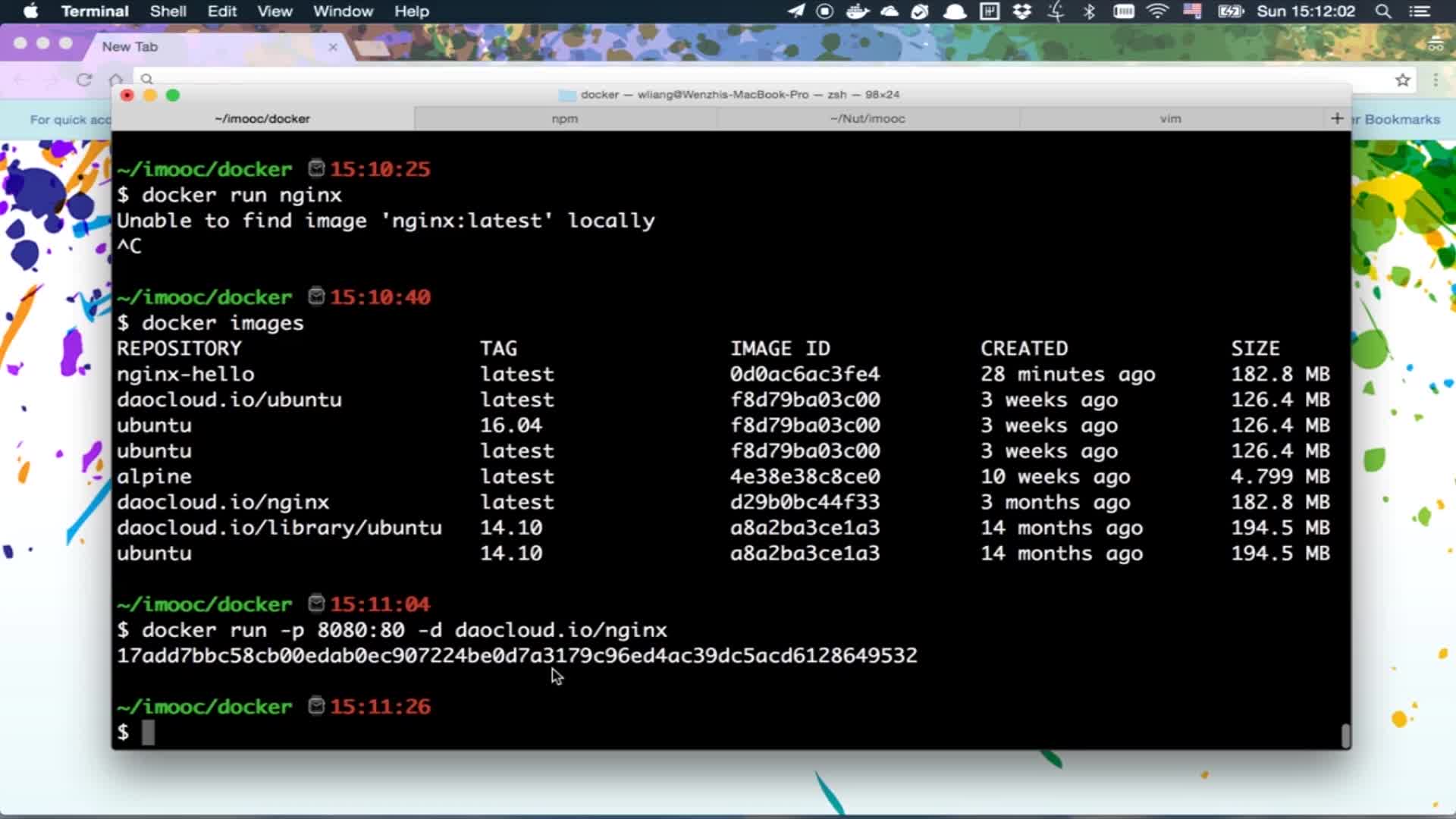This screenshot has width=1456, height=819.
Task: Open the Dropbox menu bar icon
Action: click(1022, 11)
